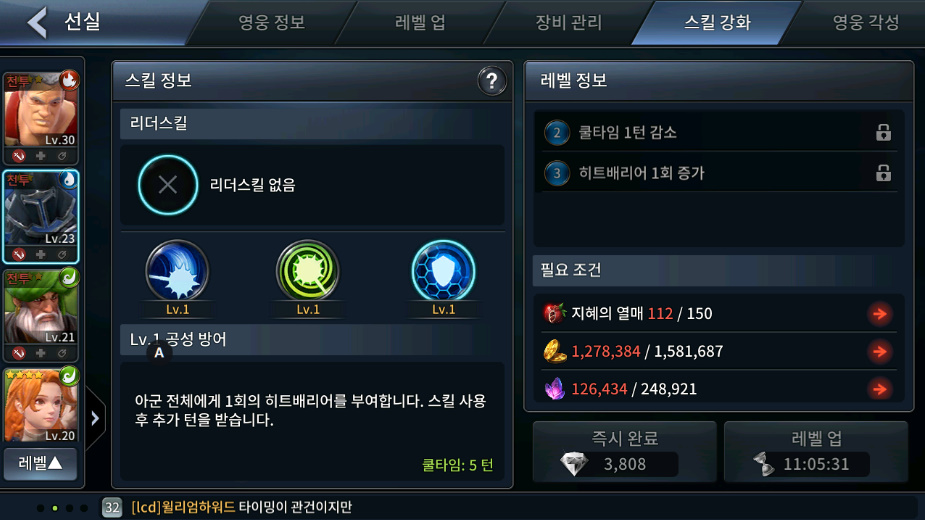Select the blue shield barrier skill icon

click(443, 271)
